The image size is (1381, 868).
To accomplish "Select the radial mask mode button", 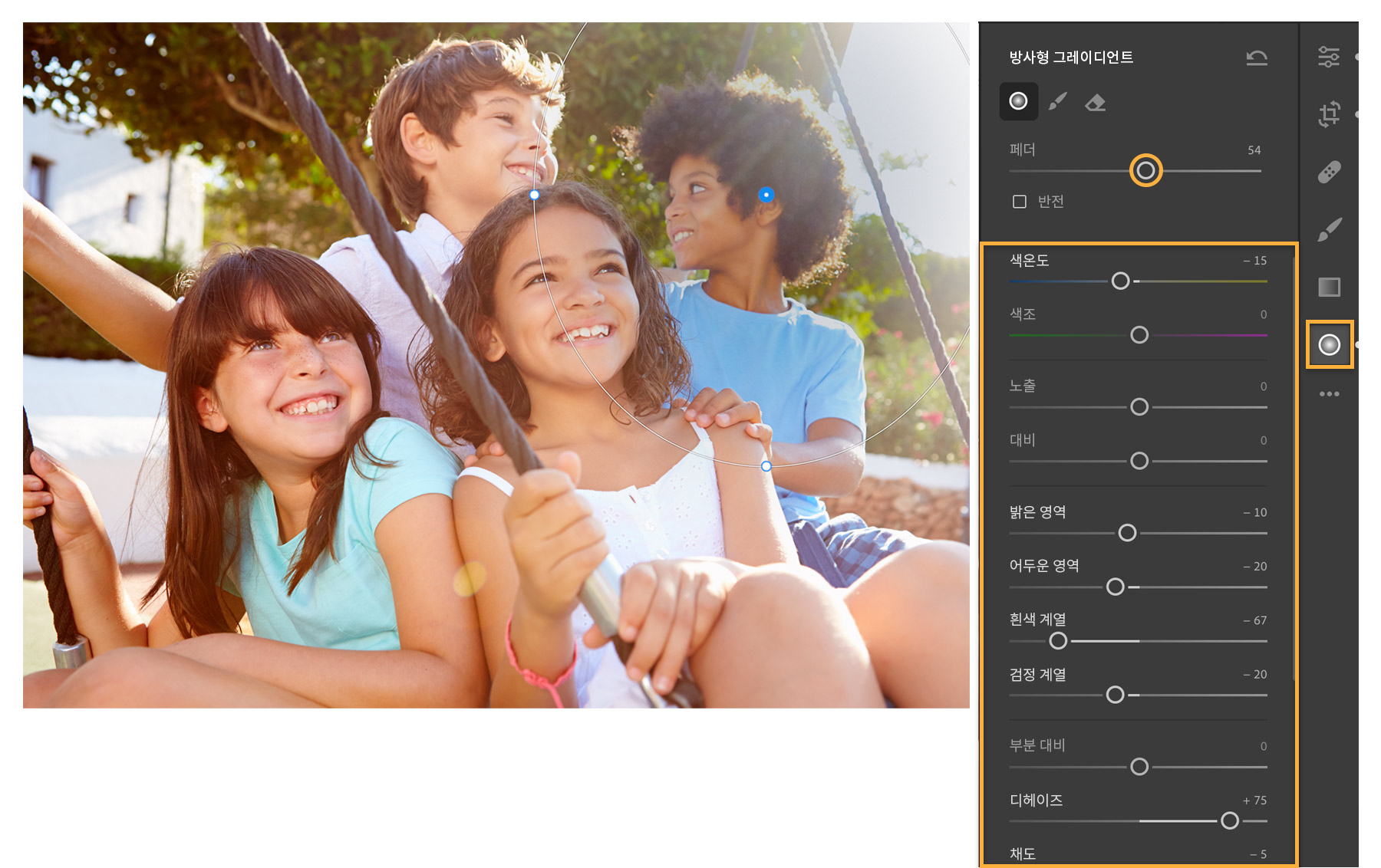I will coord(1018,101).
